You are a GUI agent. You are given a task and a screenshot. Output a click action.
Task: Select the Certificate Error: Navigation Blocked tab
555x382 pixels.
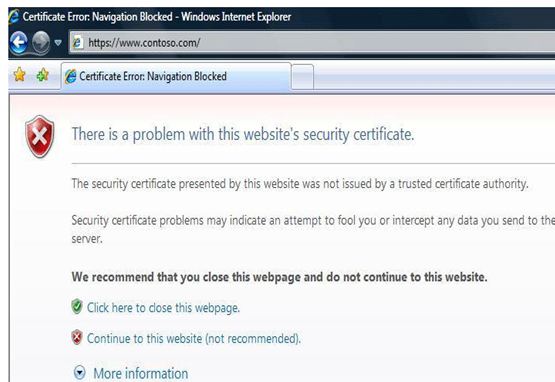click(x=176, y=76)
